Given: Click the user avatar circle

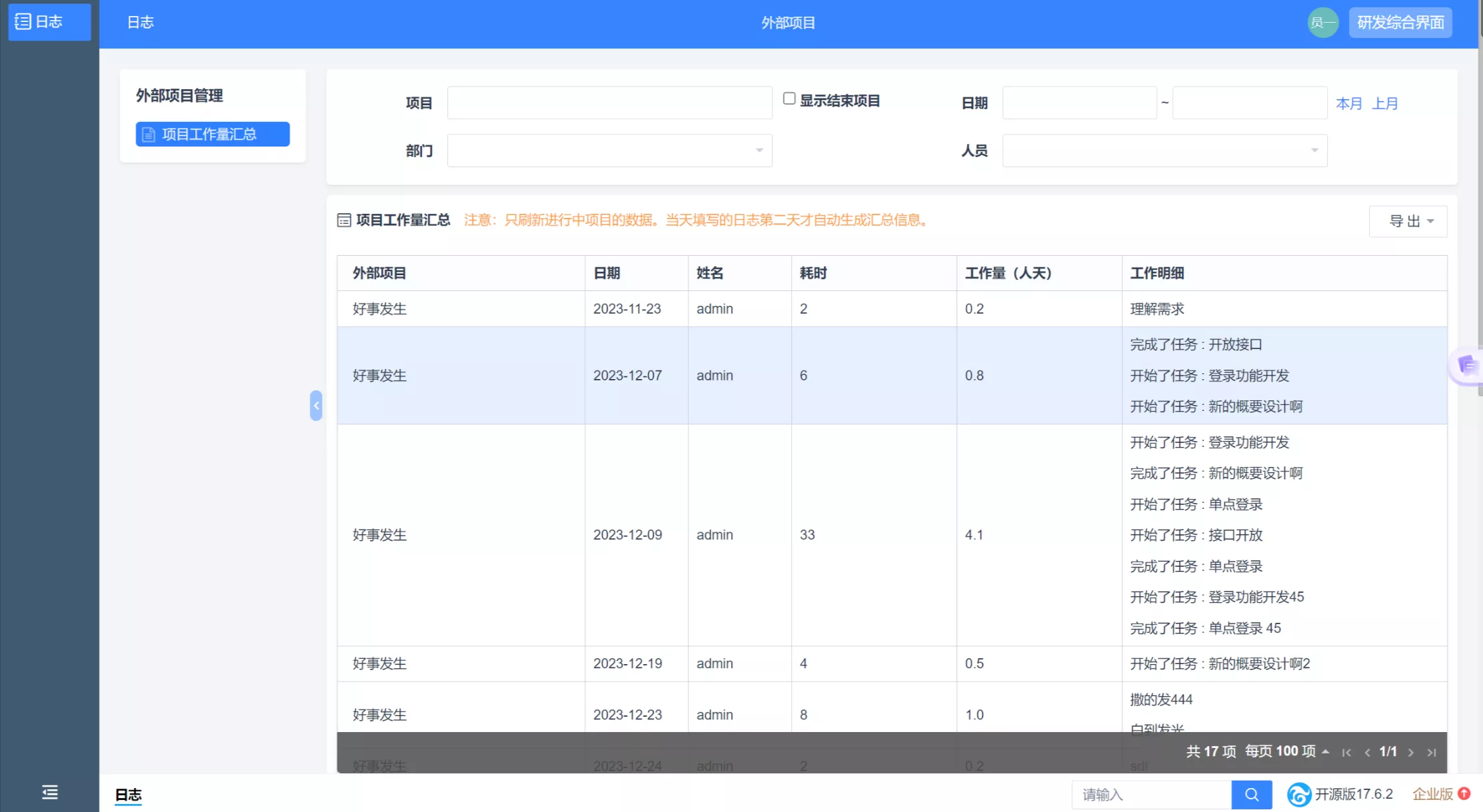Looking at the screenshot, I should click(1322, 23).
